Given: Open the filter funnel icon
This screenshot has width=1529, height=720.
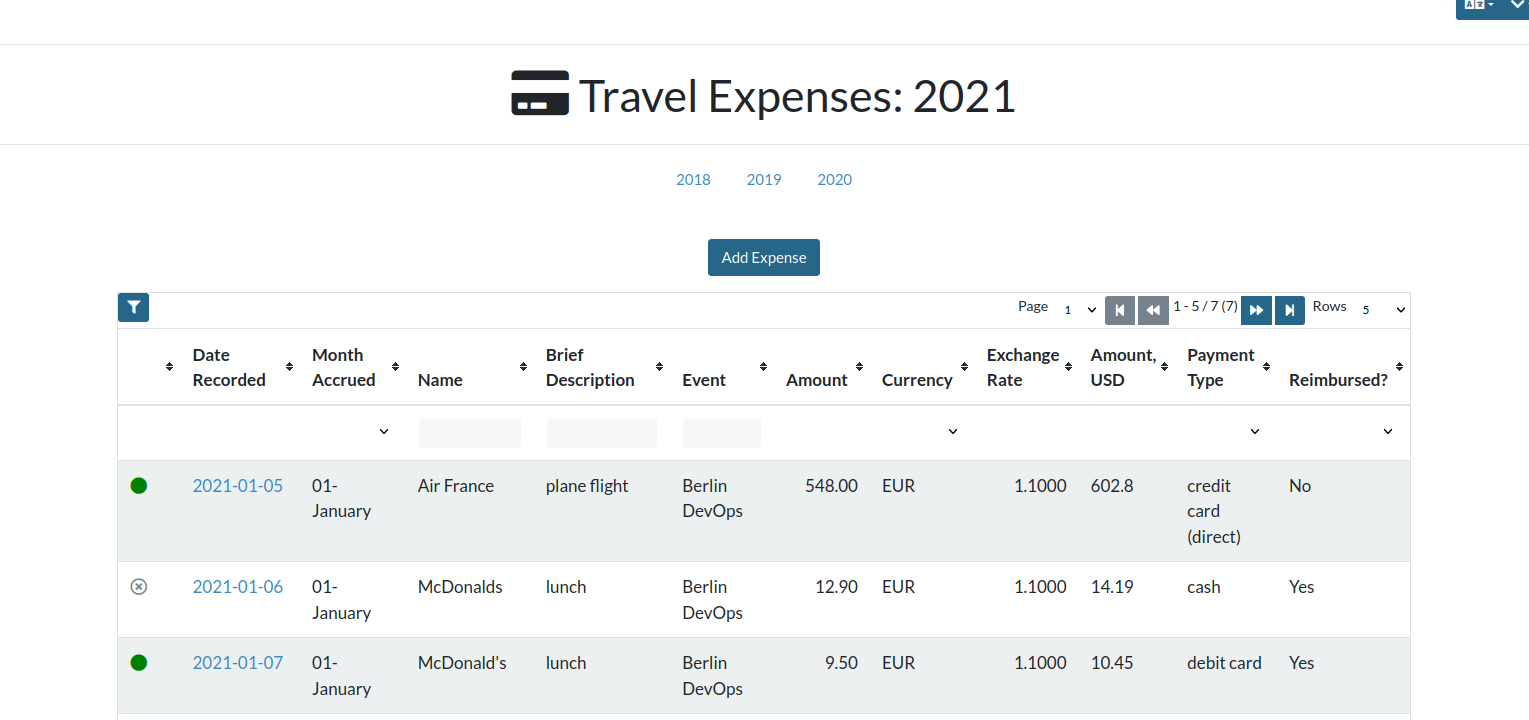Looking at the screenshot, I should coord(133,308).
